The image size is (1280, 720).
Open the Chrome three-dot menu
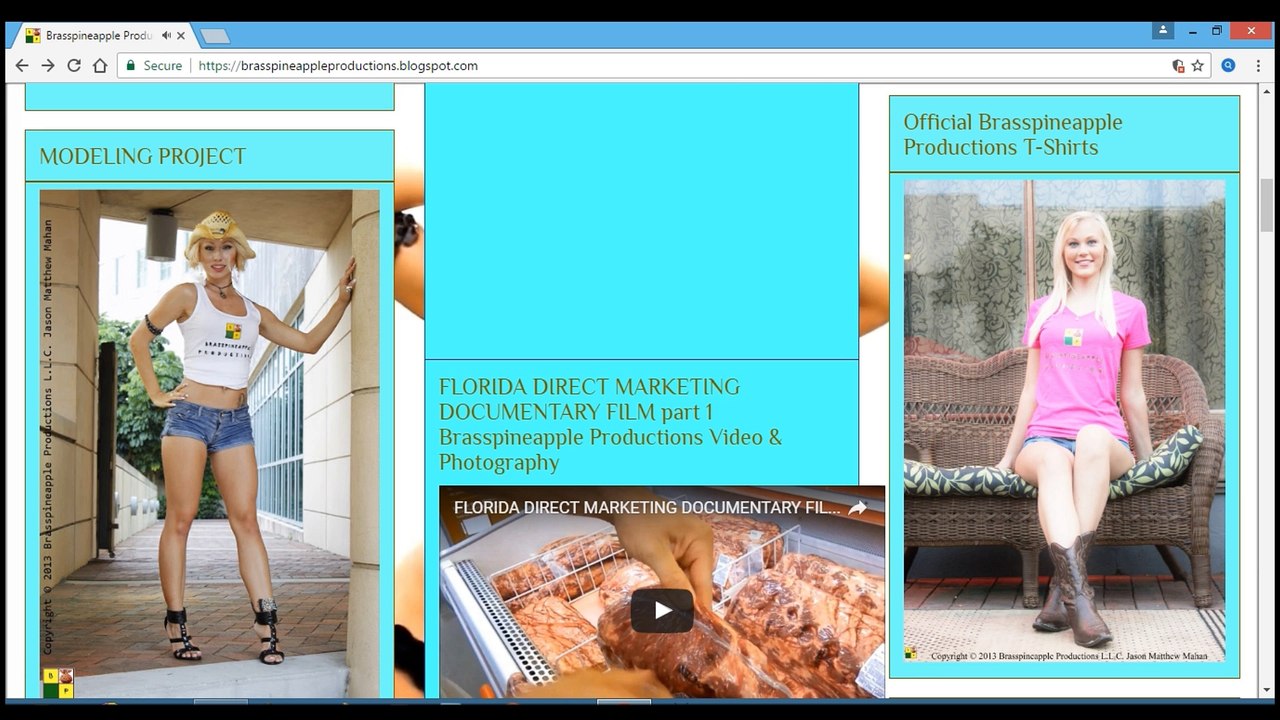tap(1258, 65)
